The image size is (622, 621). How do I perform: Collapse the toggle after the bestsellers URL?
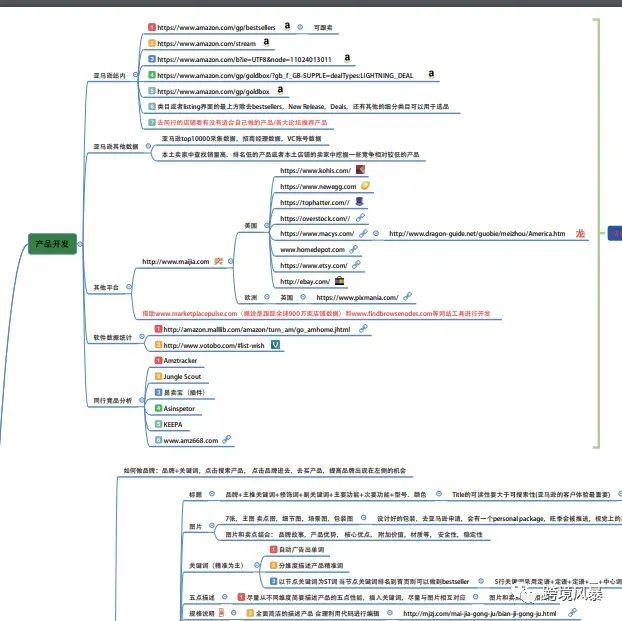click(300, 27)
